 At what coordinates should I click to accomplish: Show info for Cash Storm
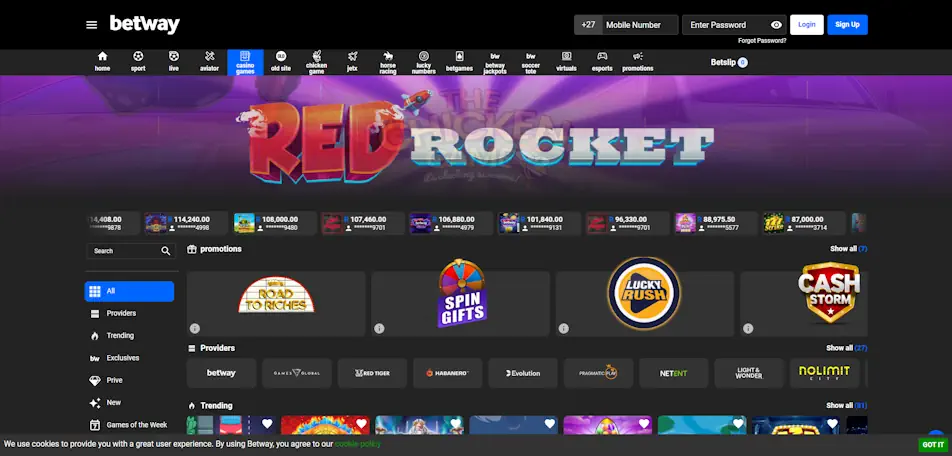[x=748, y=328]
